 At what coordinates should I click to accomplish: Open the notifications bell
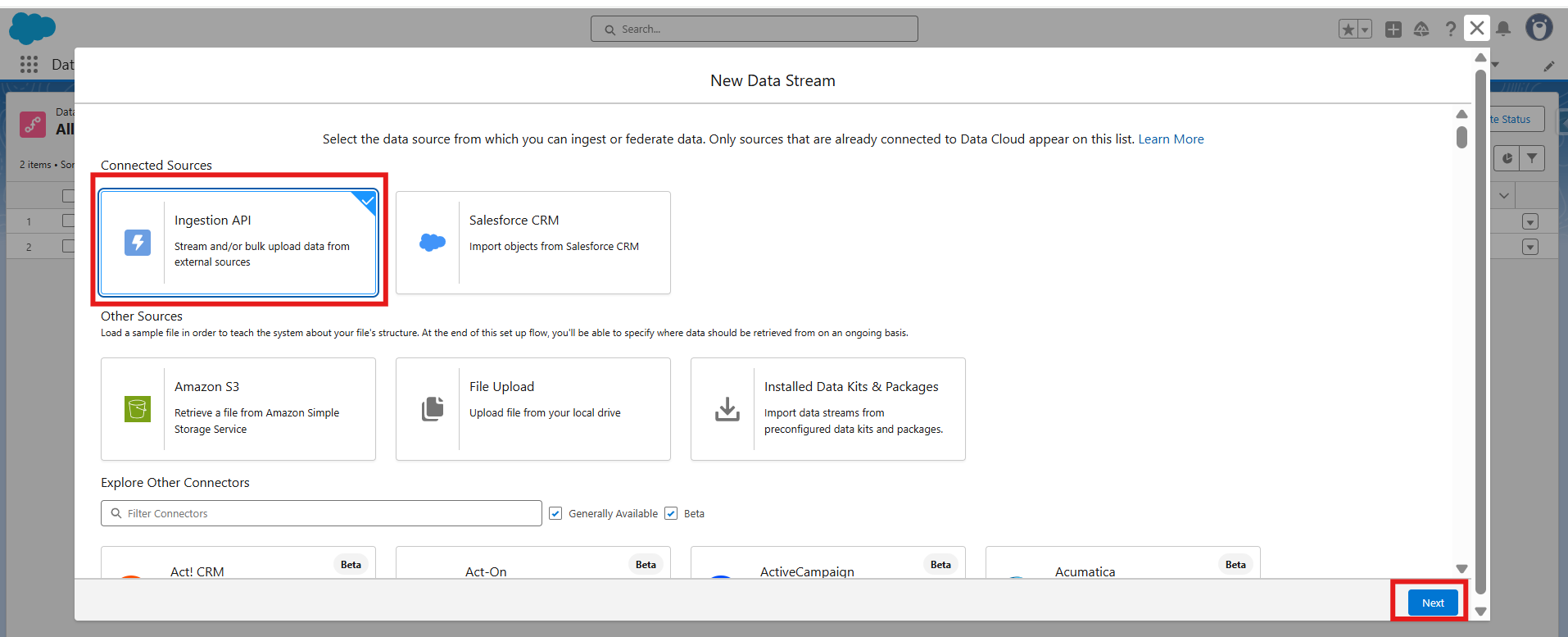click(x=1503, y=30)
